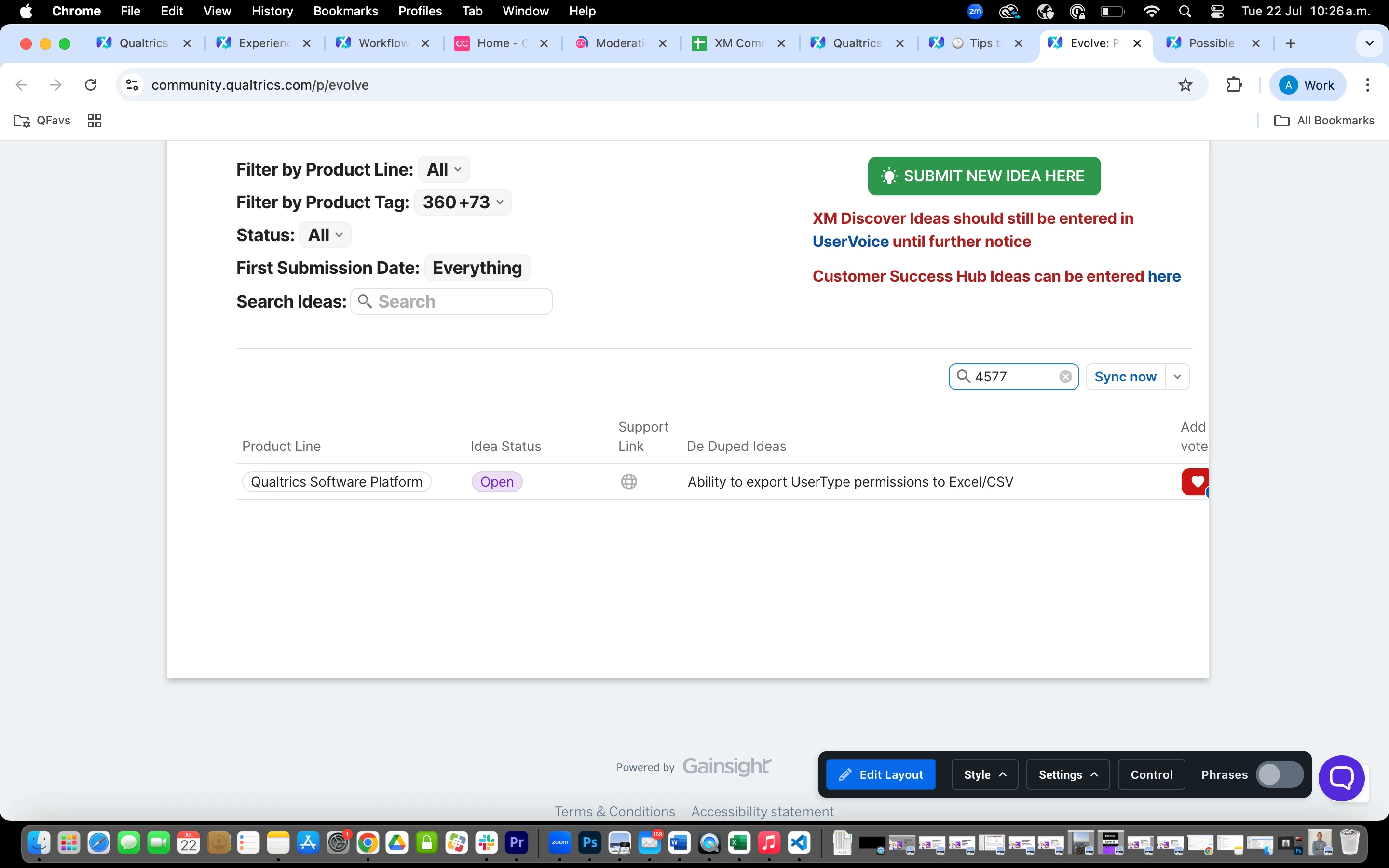The image size is (1389, 868).
Task: Open the apps grid shortcut in bookmarks bar
Action: (x=94, y=121)
